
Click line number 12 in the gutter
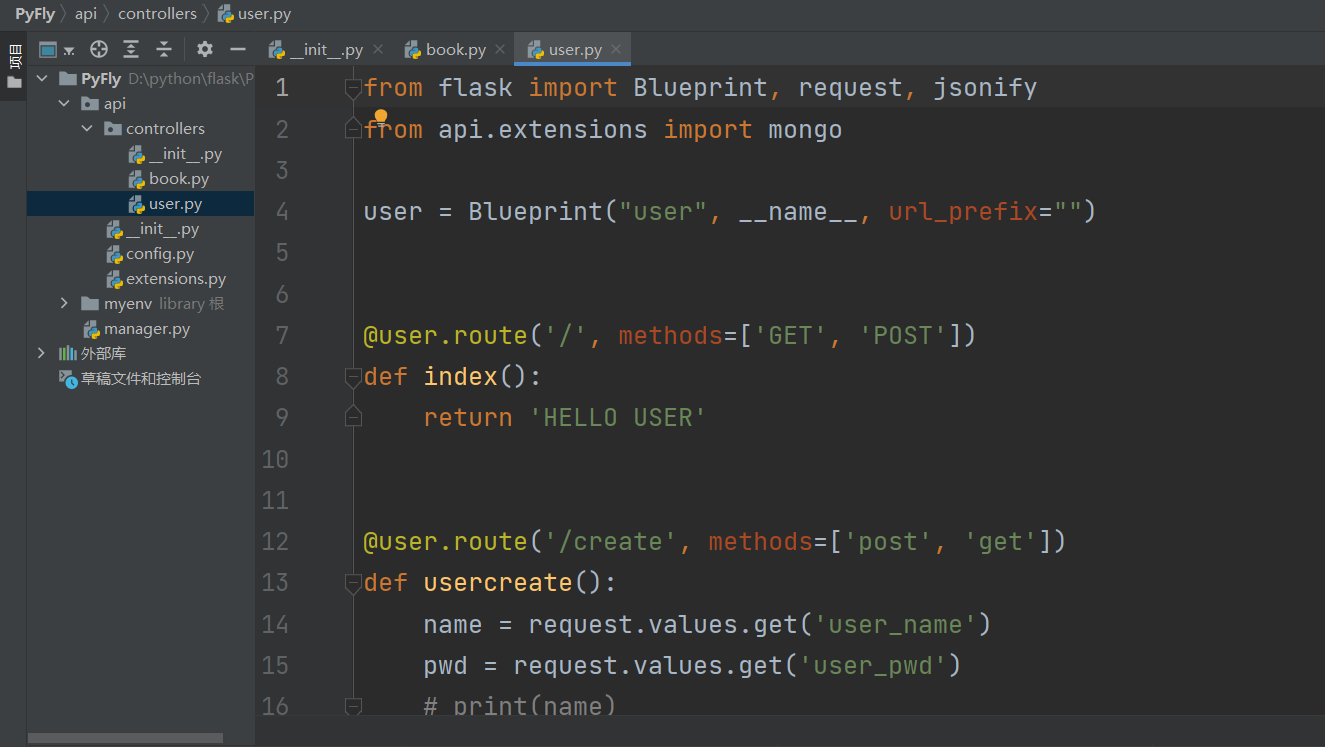[x=275, y=541]
